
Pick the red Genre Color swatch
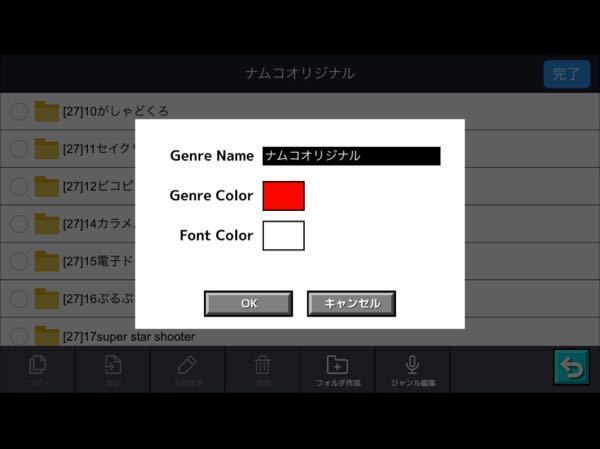point(283,196)
